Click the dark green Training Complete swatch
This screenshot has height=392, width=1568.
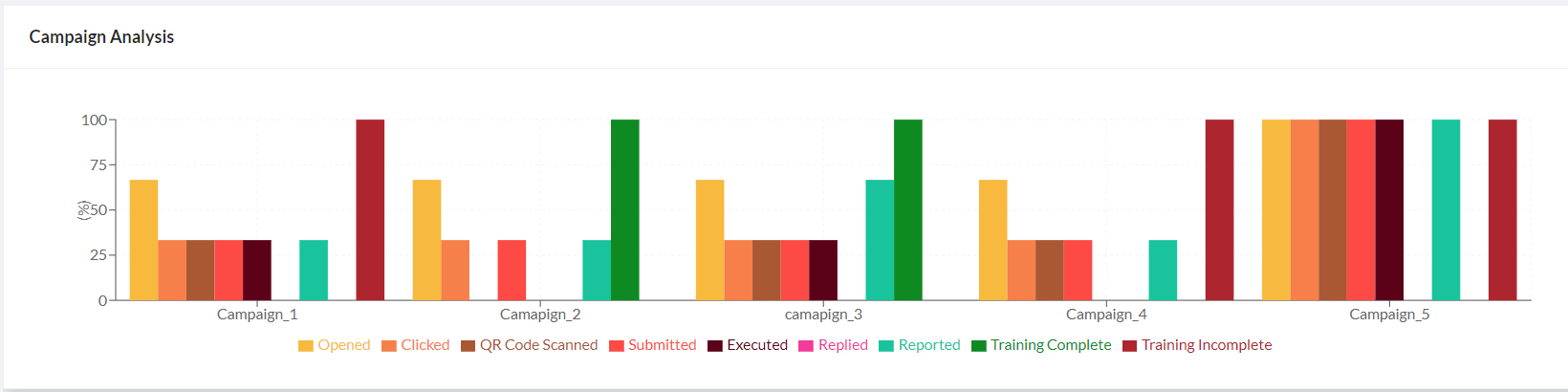click(978, 346)
